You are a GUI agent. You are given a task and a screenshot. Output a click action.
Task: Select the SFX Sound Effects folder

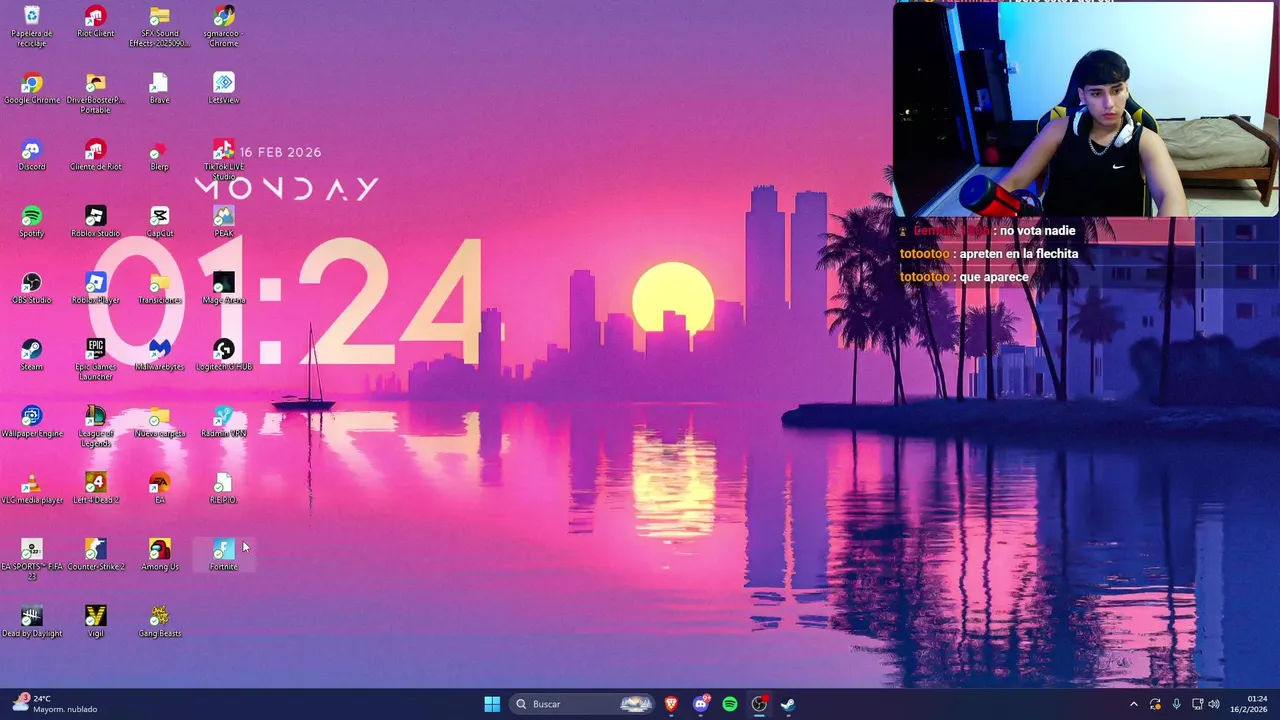[x=160, y=26]
